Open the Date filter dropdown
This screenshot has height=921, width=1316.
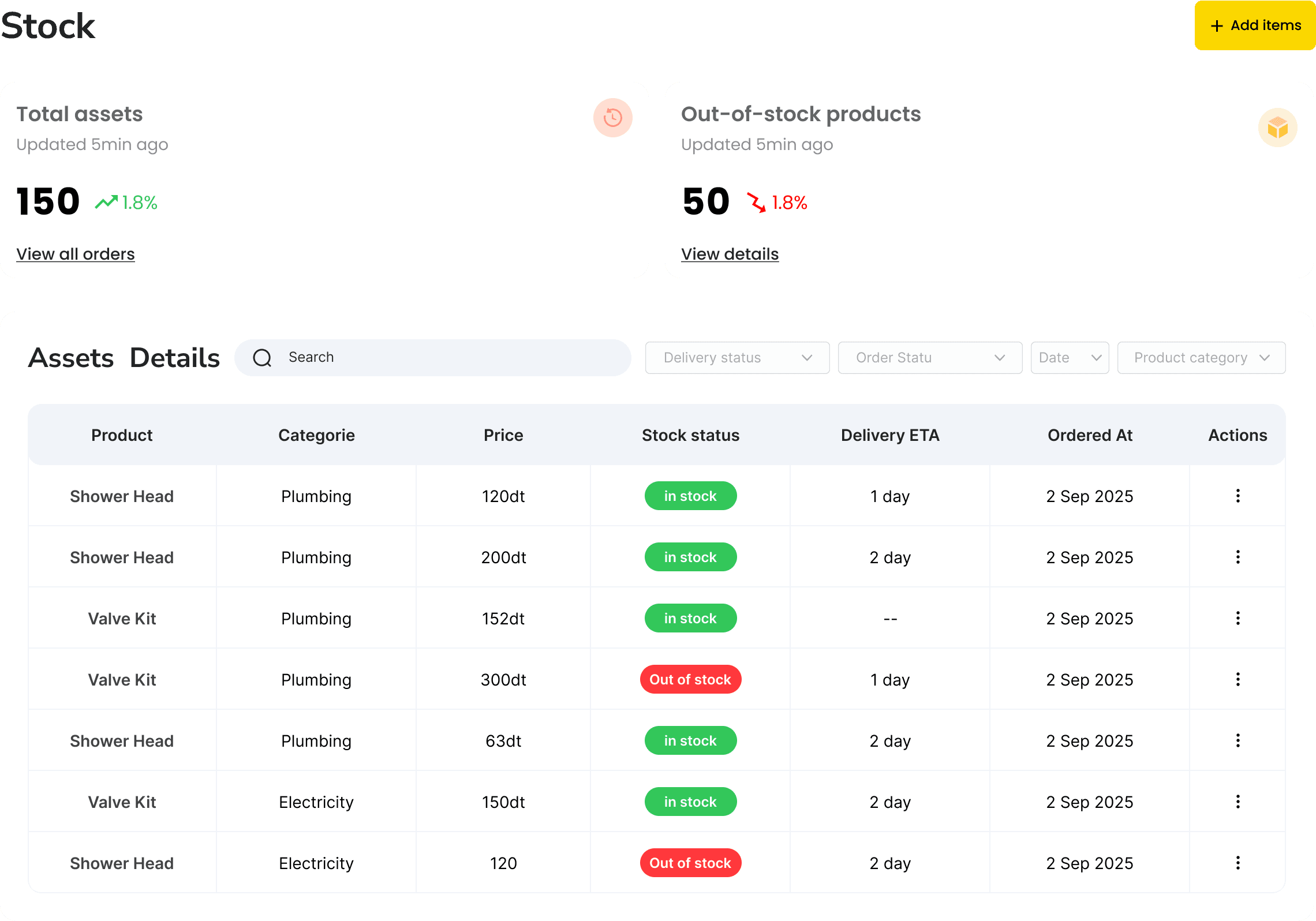point(1070,358)
